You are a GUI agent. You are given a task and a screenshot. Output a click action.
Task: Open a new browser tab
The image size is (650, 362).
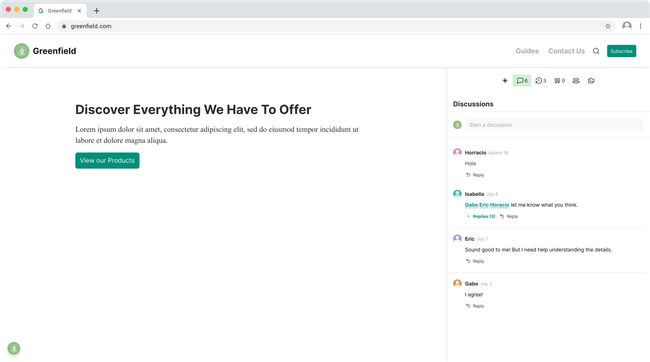point(97,11)
